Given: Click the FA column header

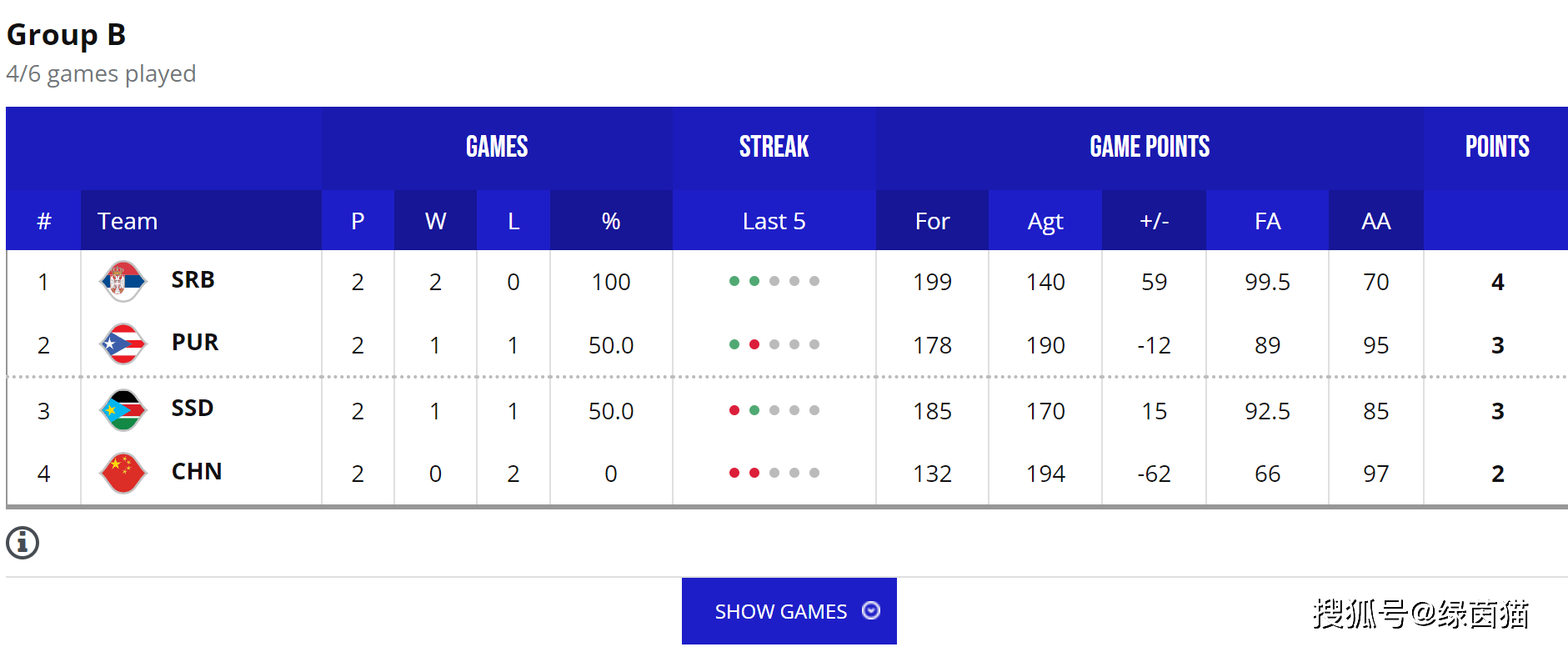Looking at the screenshot, I should [1267, 221].
